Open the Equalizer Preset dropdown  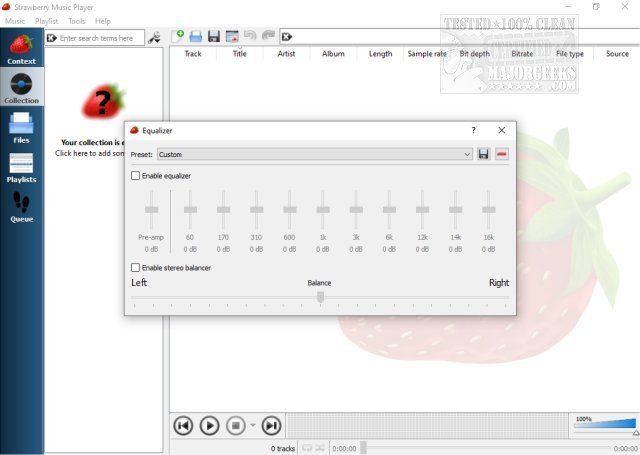pyautogui.click(x=314, y=154)
